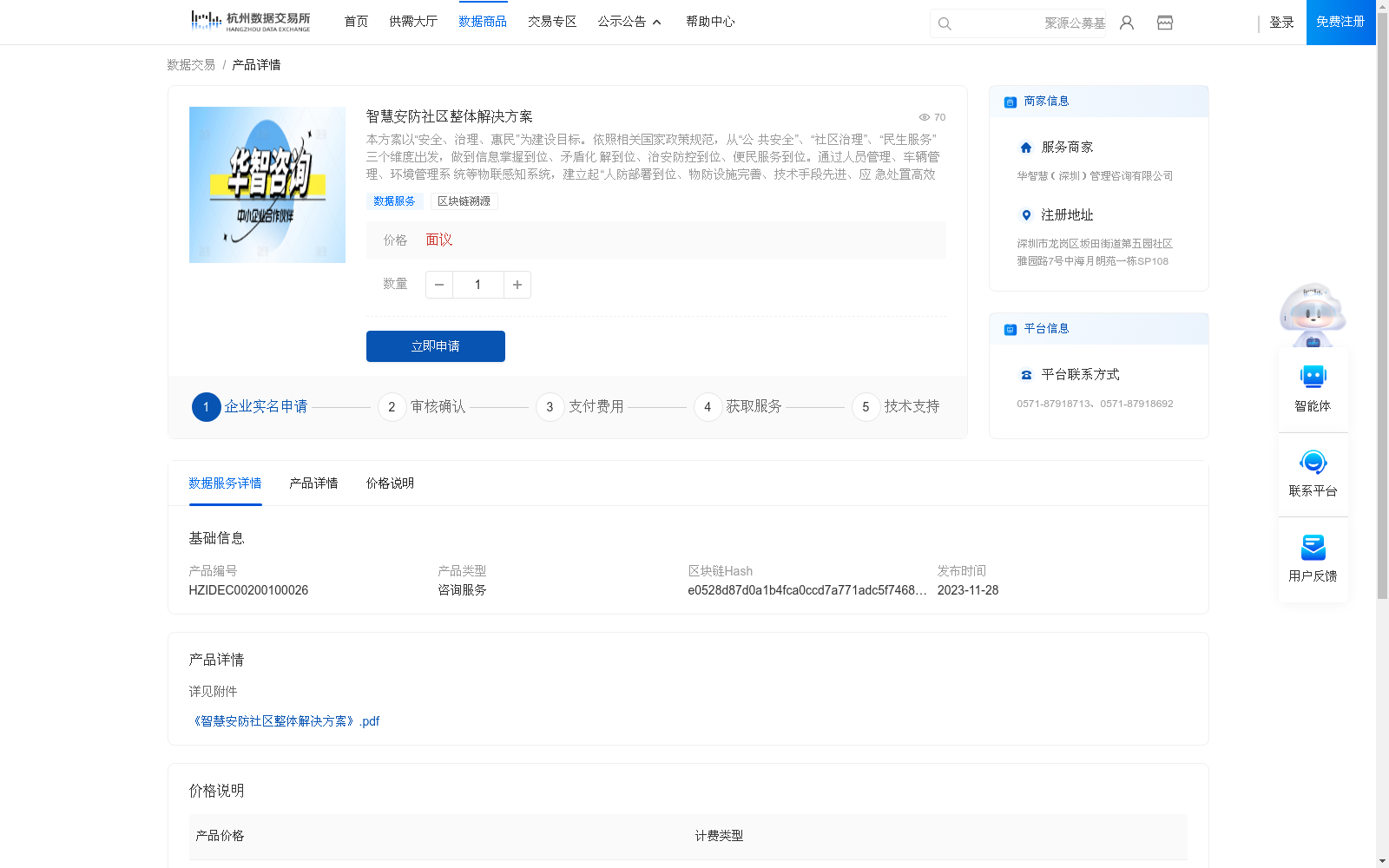Click step 4 获取服务
Screen dimensions: 1389x868
pos(738,406)
